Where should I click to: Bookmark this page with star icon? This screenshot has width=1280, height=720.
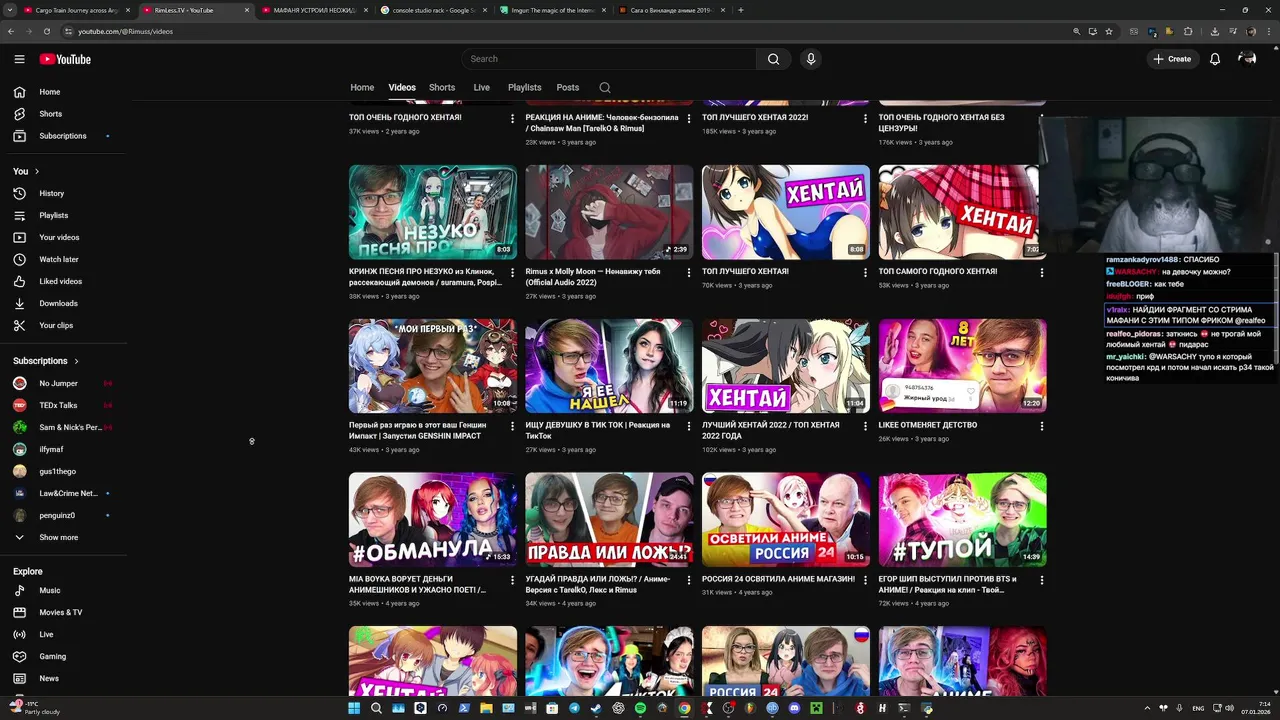[1109, 31]
